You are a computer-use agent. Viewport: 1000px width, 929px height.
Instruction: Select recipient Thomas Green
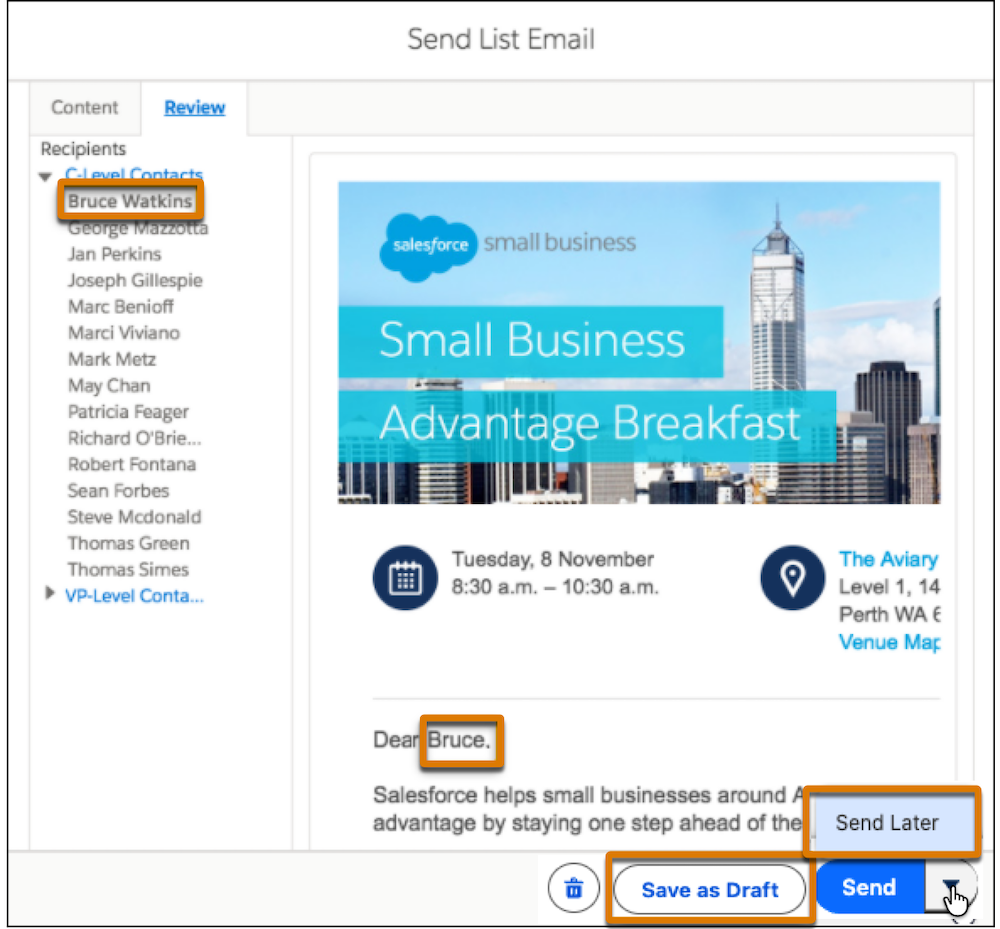tap(128, 543)
